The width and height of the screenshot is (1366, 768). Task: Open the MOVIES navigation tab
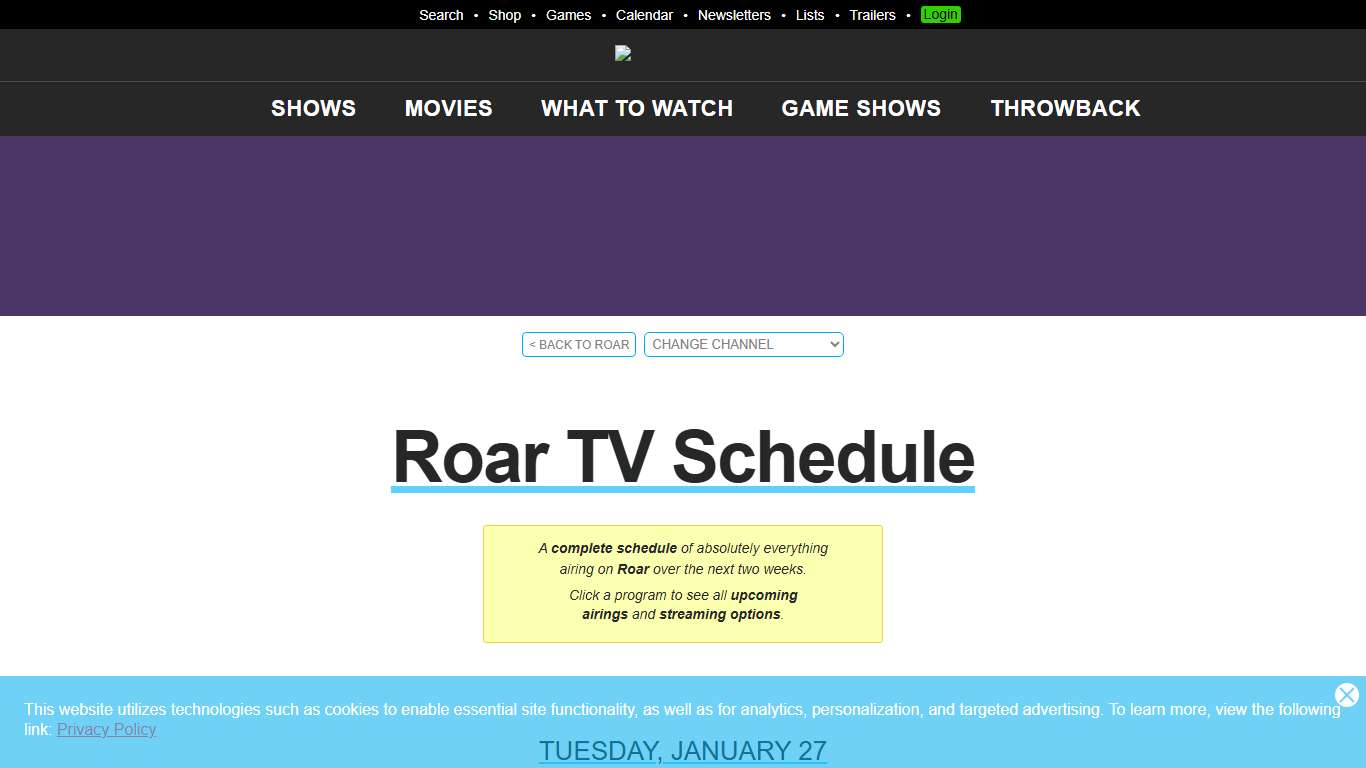(448, 108)
